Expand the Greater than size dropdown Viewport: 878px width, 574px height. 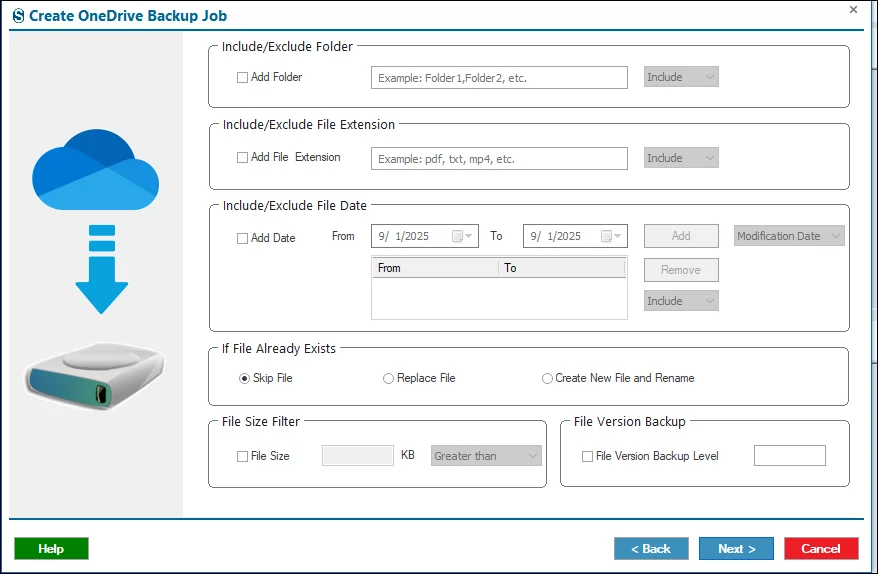[486, 456]
